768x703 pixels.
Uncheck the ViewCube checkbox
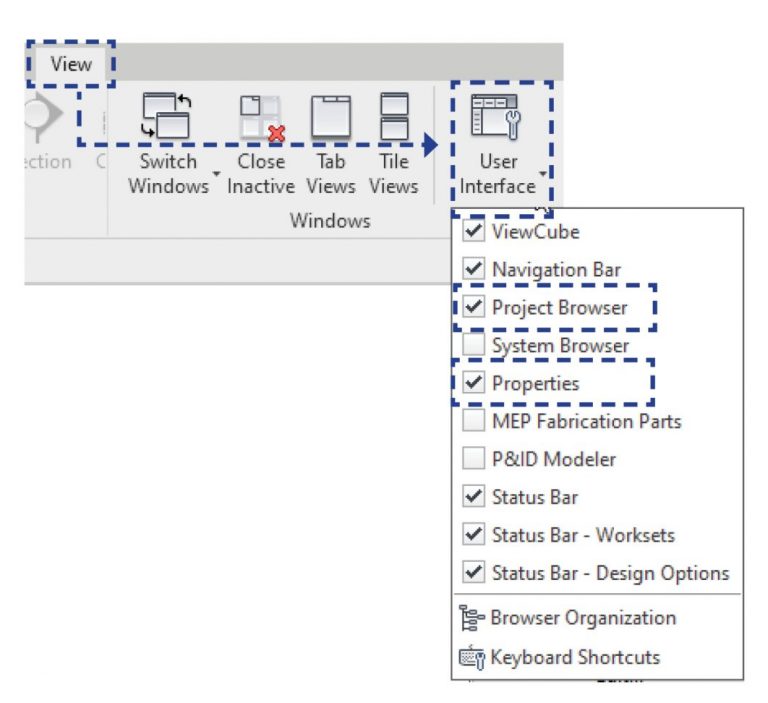474,232
